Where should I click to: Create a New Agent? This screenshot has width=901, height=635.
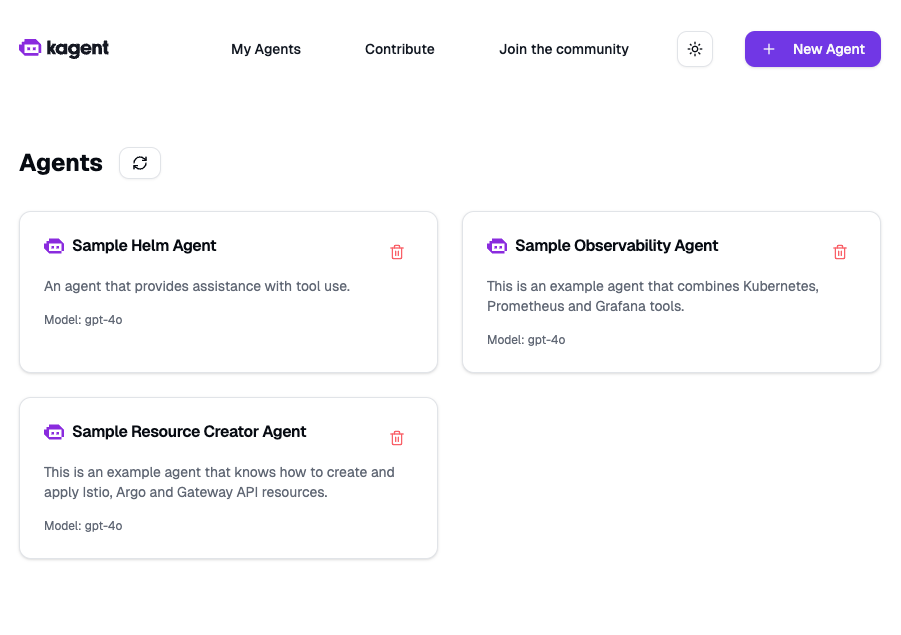813,49
